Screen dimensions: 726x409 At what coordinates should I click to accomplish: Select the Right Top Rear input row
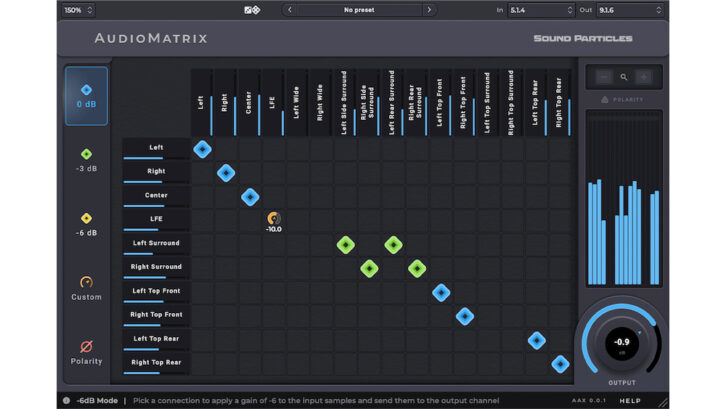(x=156, y=363)
